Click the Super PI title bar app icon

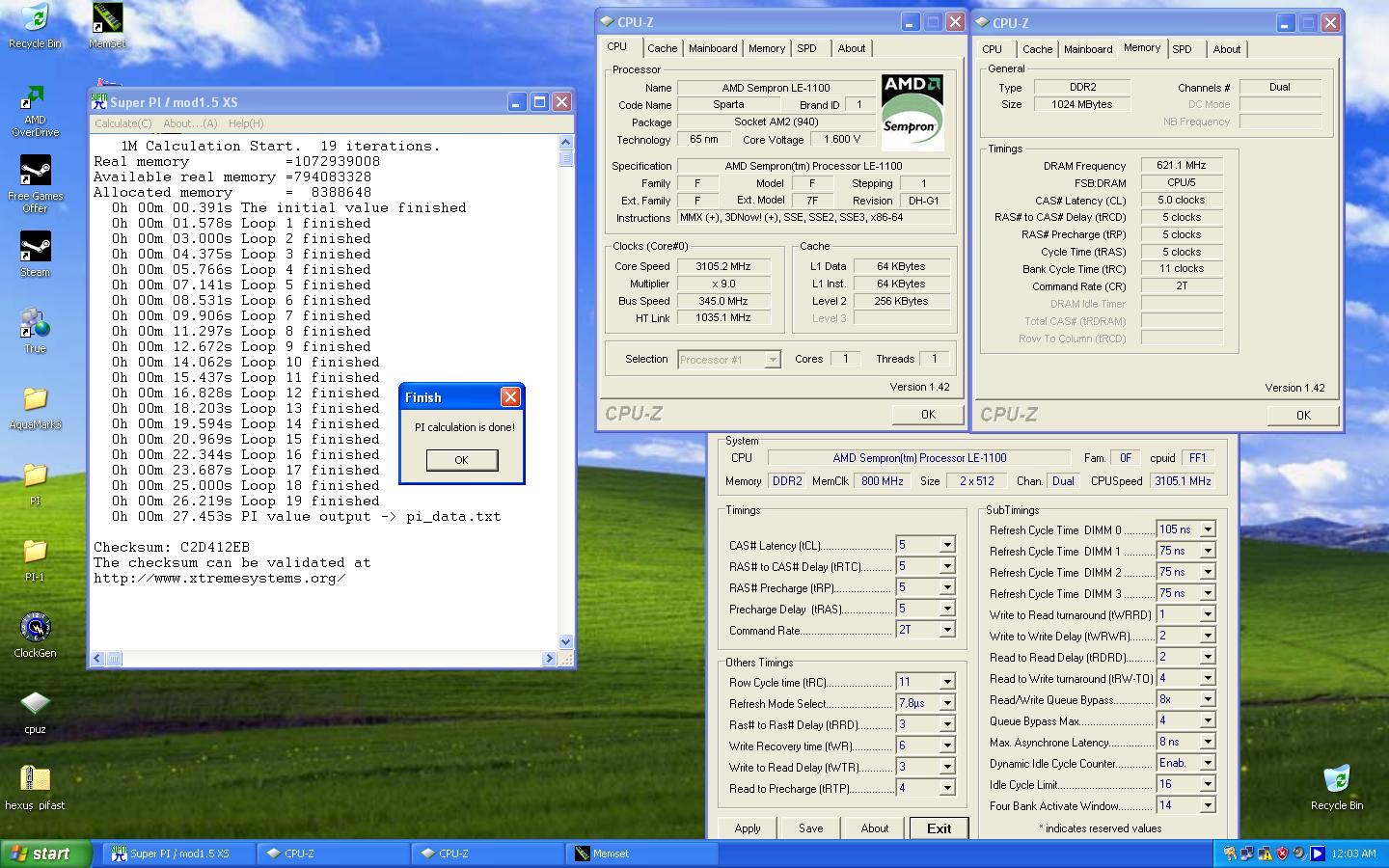pos(98,101)
